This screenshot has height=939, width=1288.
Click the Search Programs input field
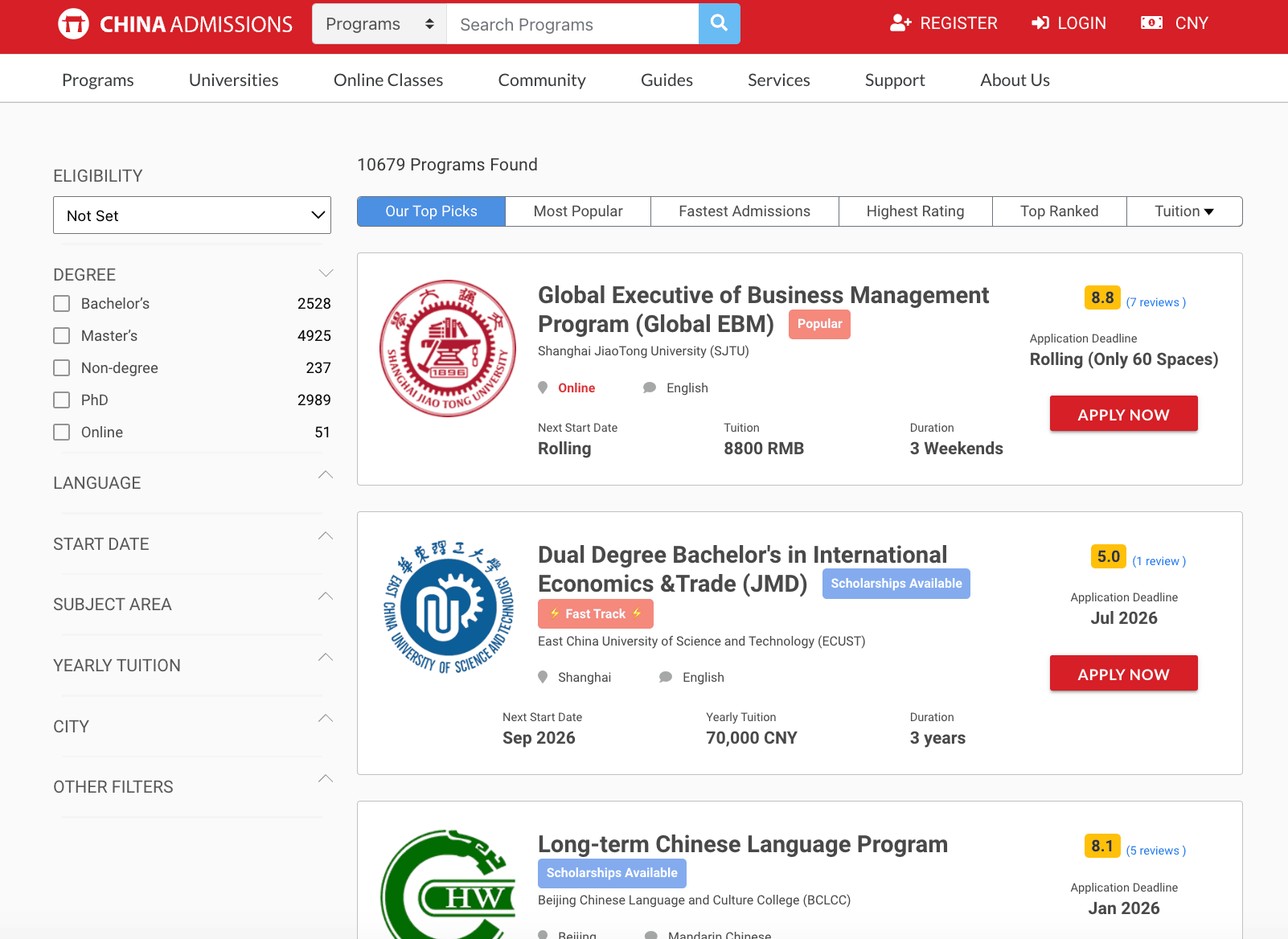572,24
